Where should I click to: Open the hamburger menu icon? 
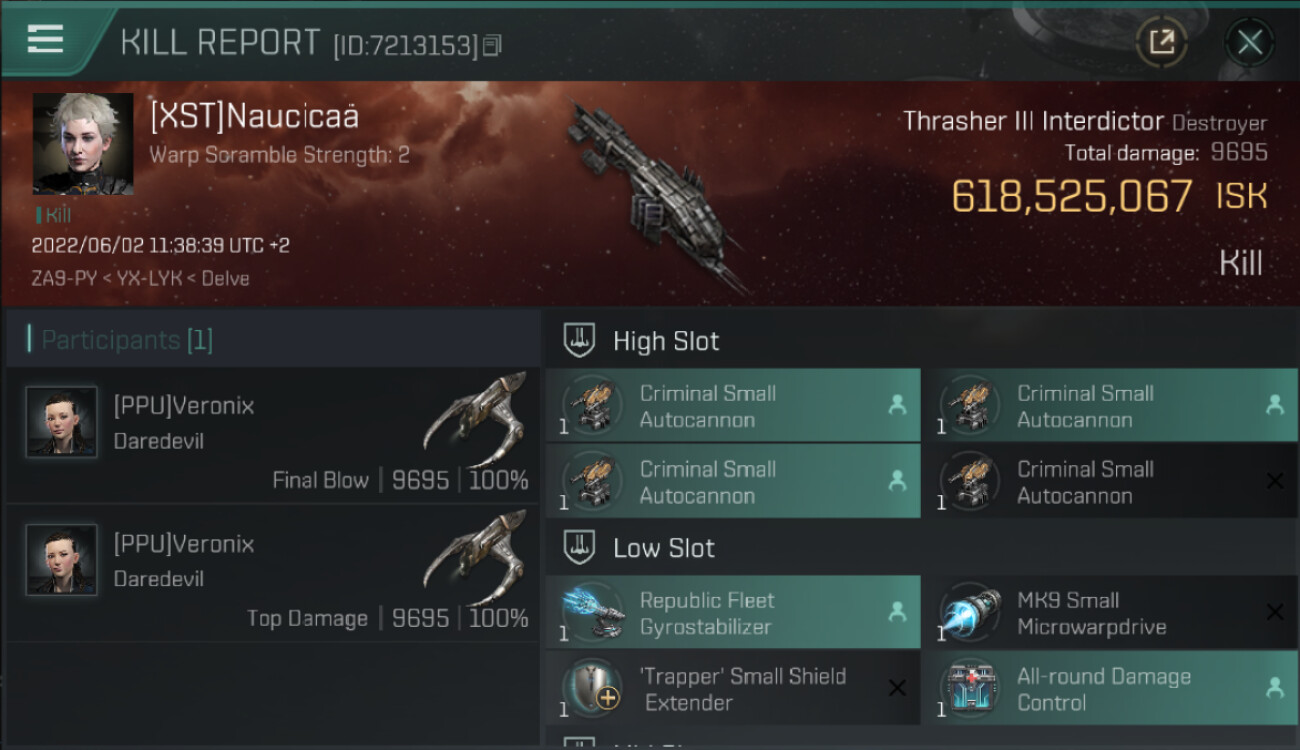click(x=45, y=40)
